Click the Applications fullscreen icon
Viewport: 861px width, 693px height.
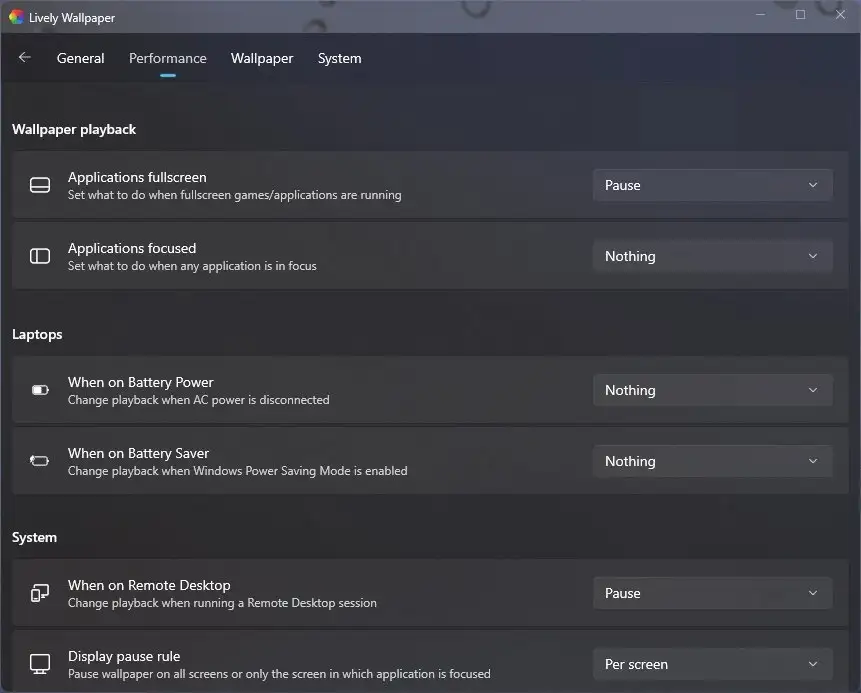click(40, 185)
